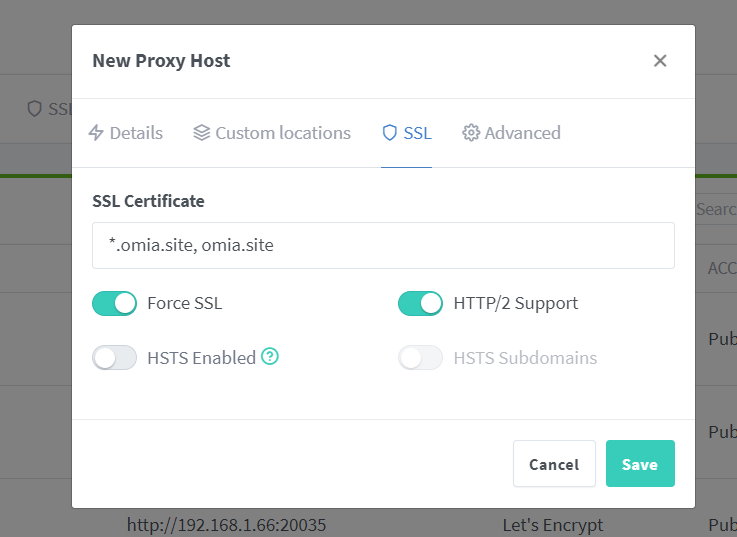Turn off HTTP/2 Support switch
This screenshot has height=537, width=737.
420,303
